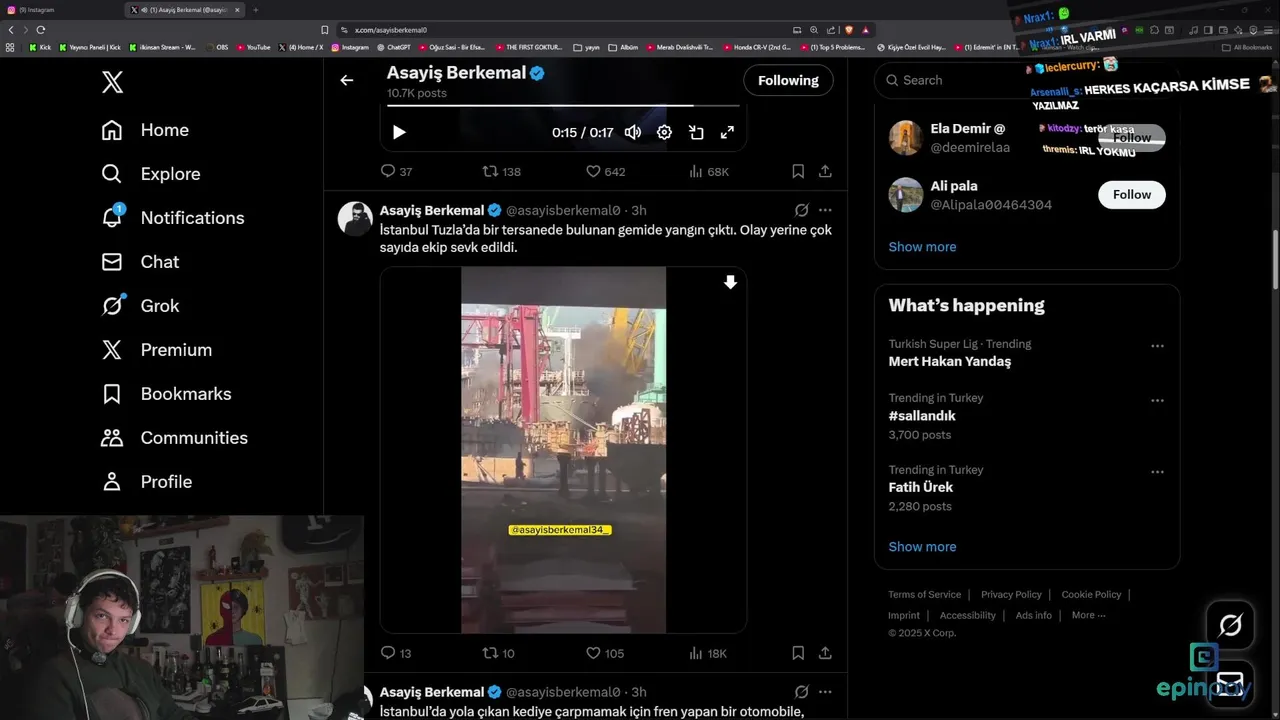This screenshot has width=1280, height=720.
Task: Open more options for Mert Hakan Yandaş trend
Action: [1157, 346]
